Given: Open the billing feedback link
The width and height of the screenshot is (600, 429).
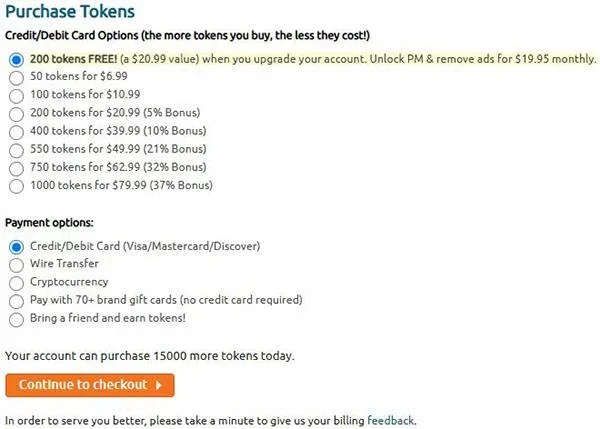Looking at the screenshot, I should [x=391, y=421].
